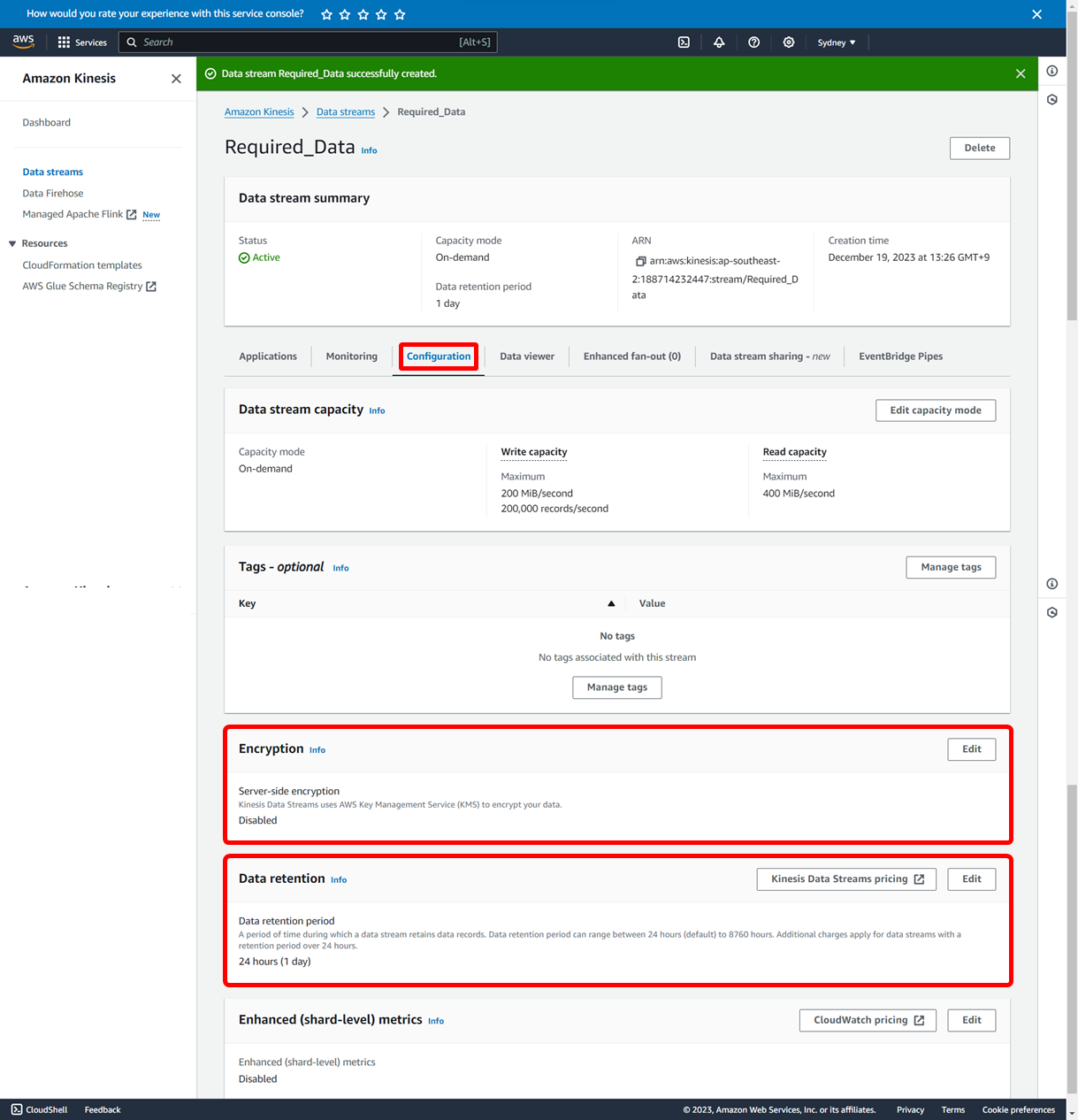The width and height of the screenshot is (1078, 1120).
Task: Sort tags by Key column arrow
Action: (x=611, y=603)
